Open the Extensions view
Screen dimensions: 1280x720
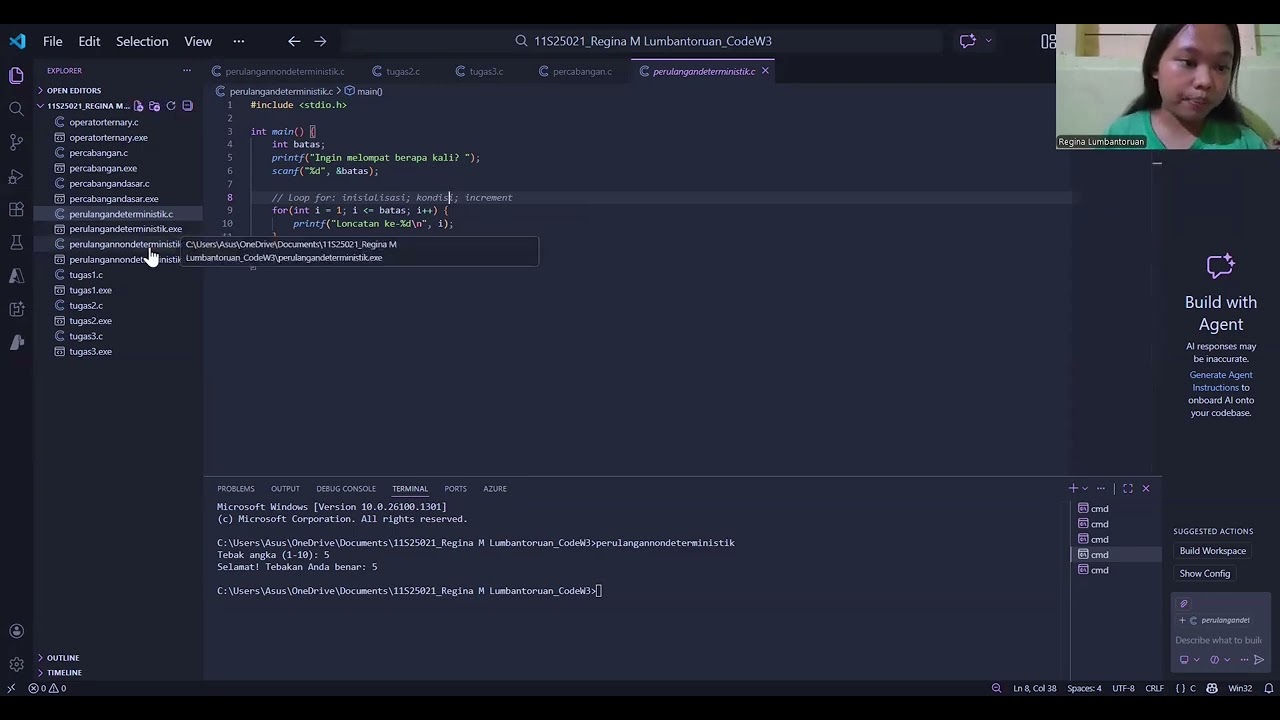click(16, 210)
